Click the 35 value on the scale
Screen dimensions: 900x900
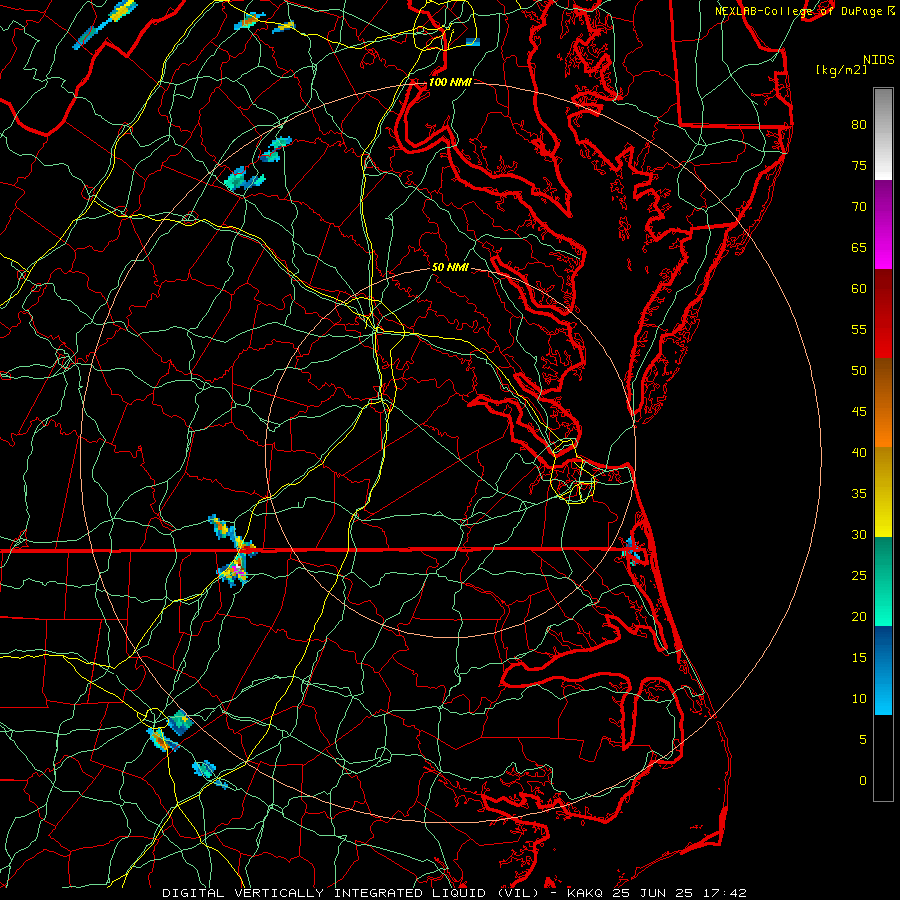[859, 494]
